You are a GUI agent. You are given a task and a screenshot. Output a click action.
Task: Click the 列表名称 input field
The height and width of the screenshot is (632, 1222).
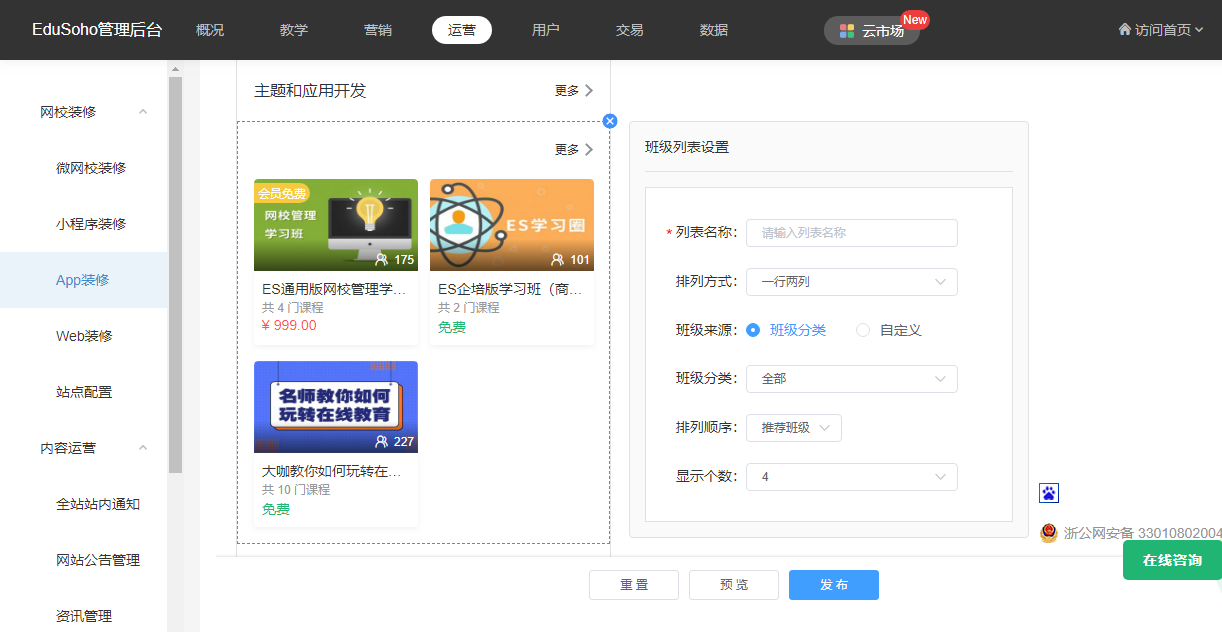click(x=852, y=233)
